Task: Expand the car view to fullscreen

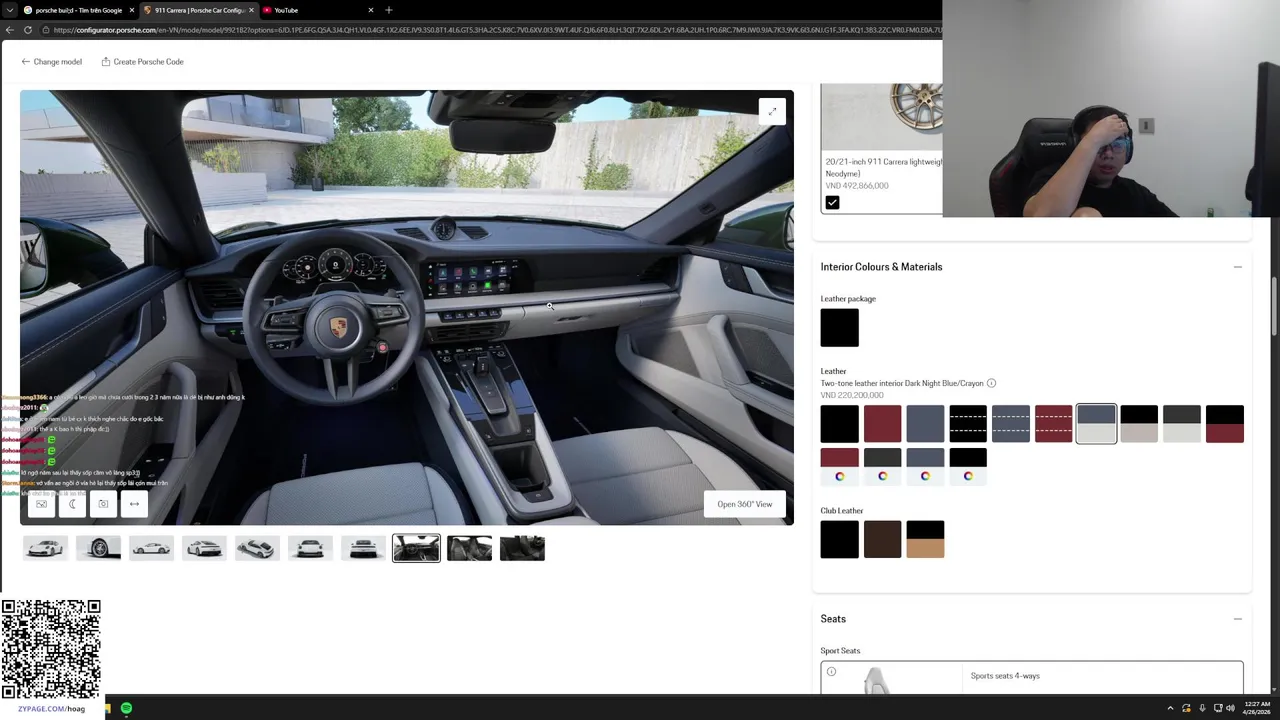Action: (x=772, y=112)
